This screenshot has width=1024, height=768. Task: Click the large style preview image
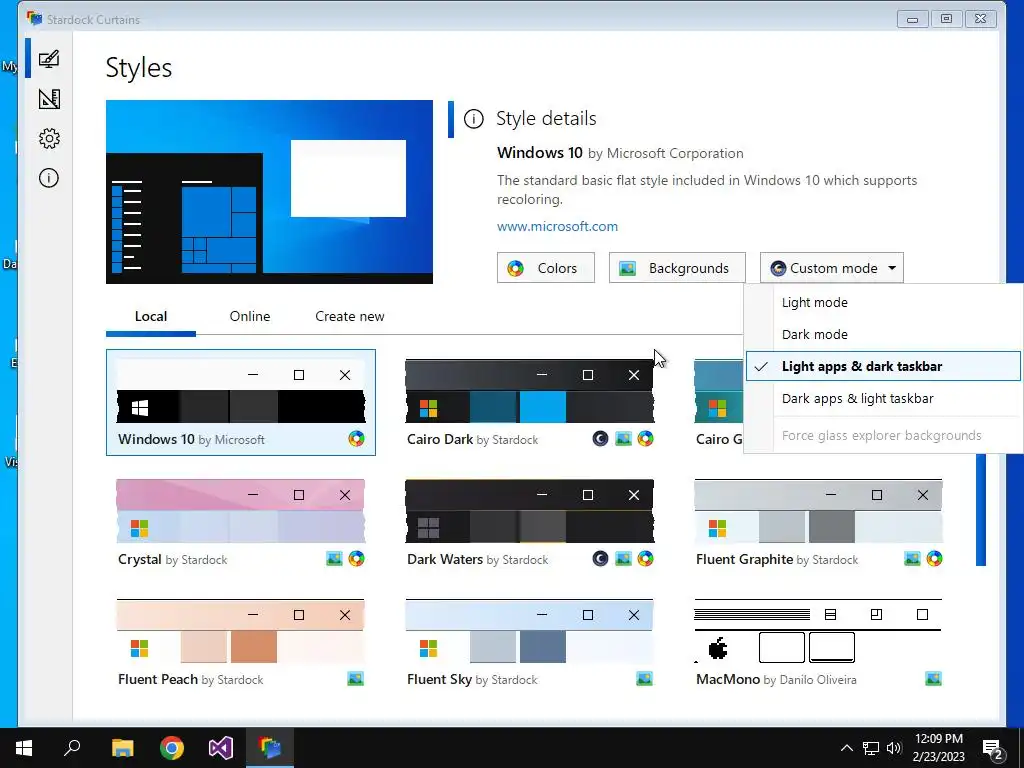coord(269,192)
